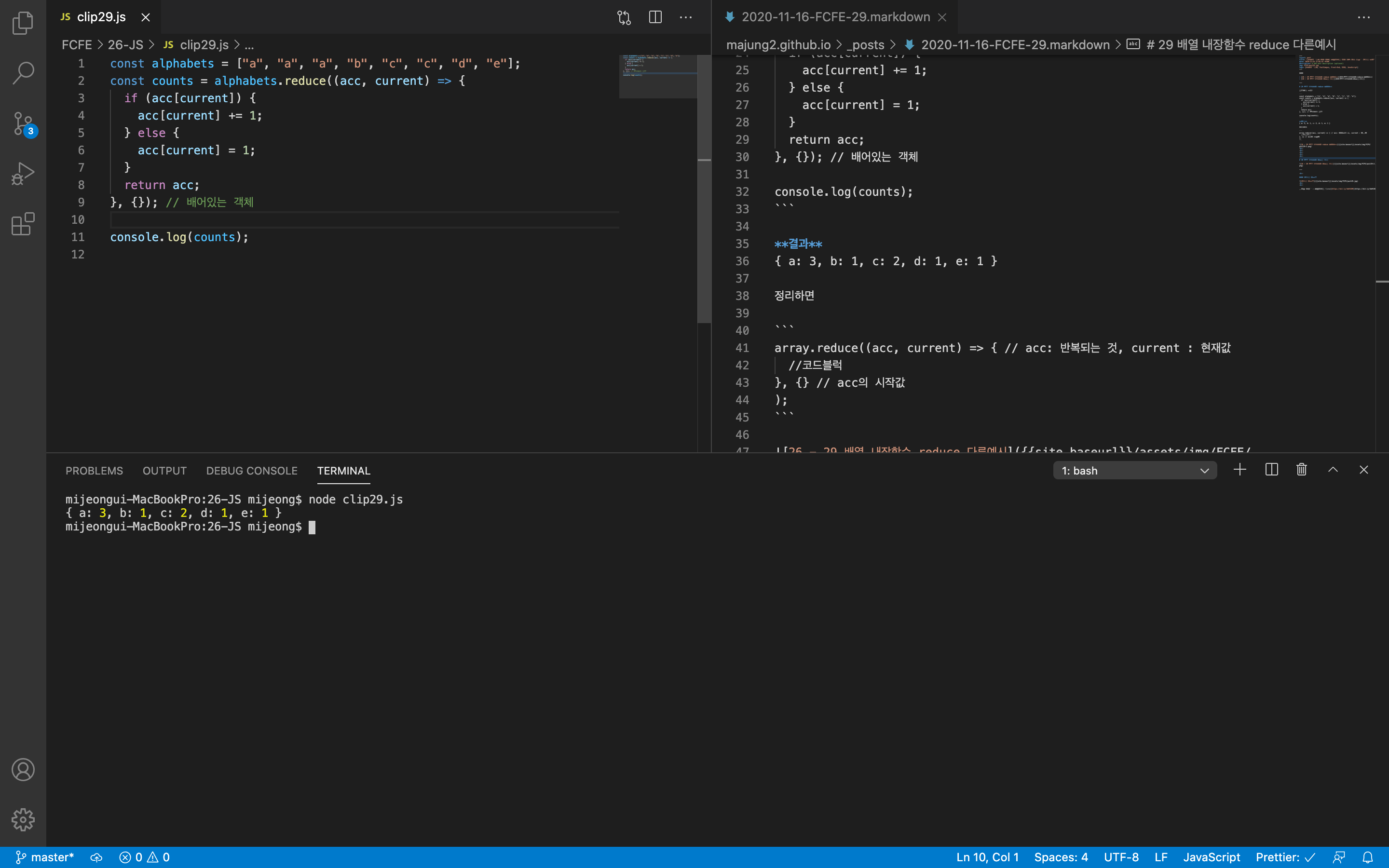Click the feedback icon in status bar
1389x868 pixels.
(1339, 857)
